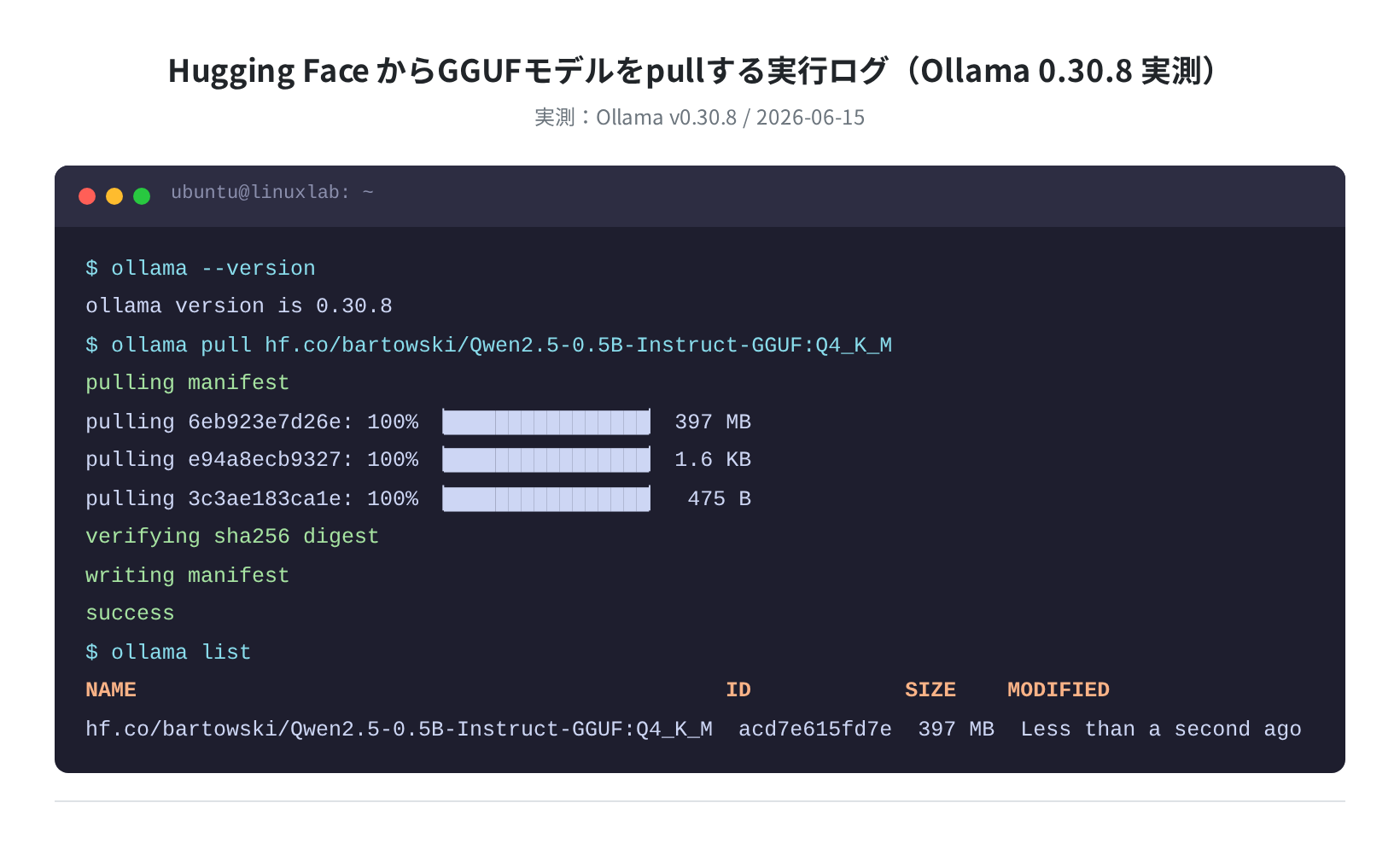
Task: Click the text "pulling 3c3ae183ca1e: 100%"
Action: [x=252, y=498]
